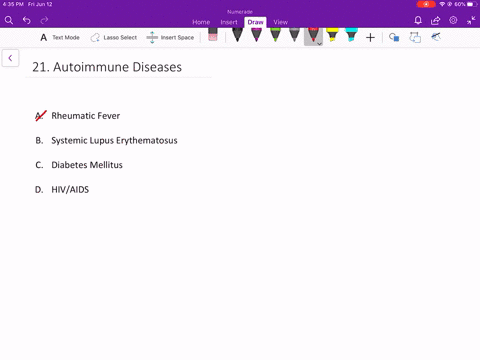The image size is (480, 360).
Task: Click the list letter 'B.'
Action: pos(39,140)
